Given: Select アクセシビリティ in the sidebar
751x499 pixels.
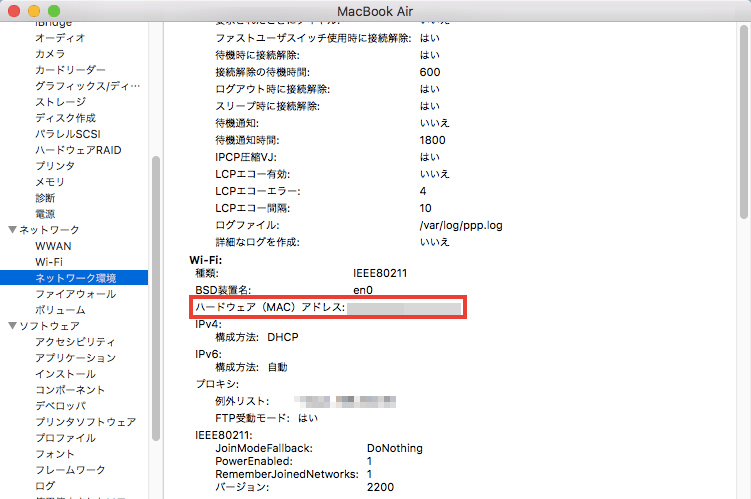Looking at the screenshot, I should click(x=75, y=342).
